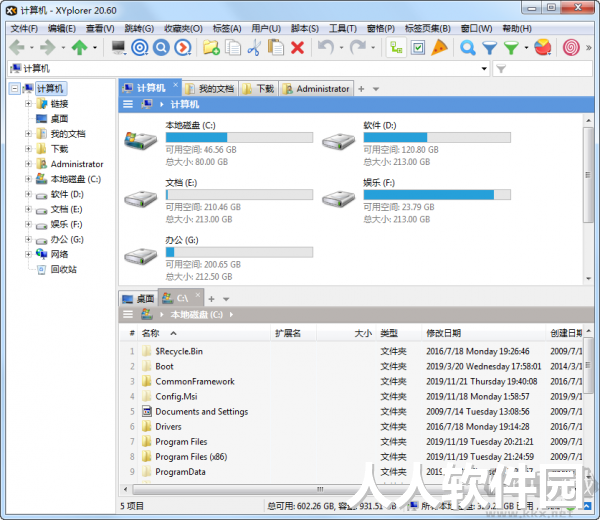Select the Program Files (x86) folder row
Viewport: 600px width, 520px height.
[x=351, y=457]
